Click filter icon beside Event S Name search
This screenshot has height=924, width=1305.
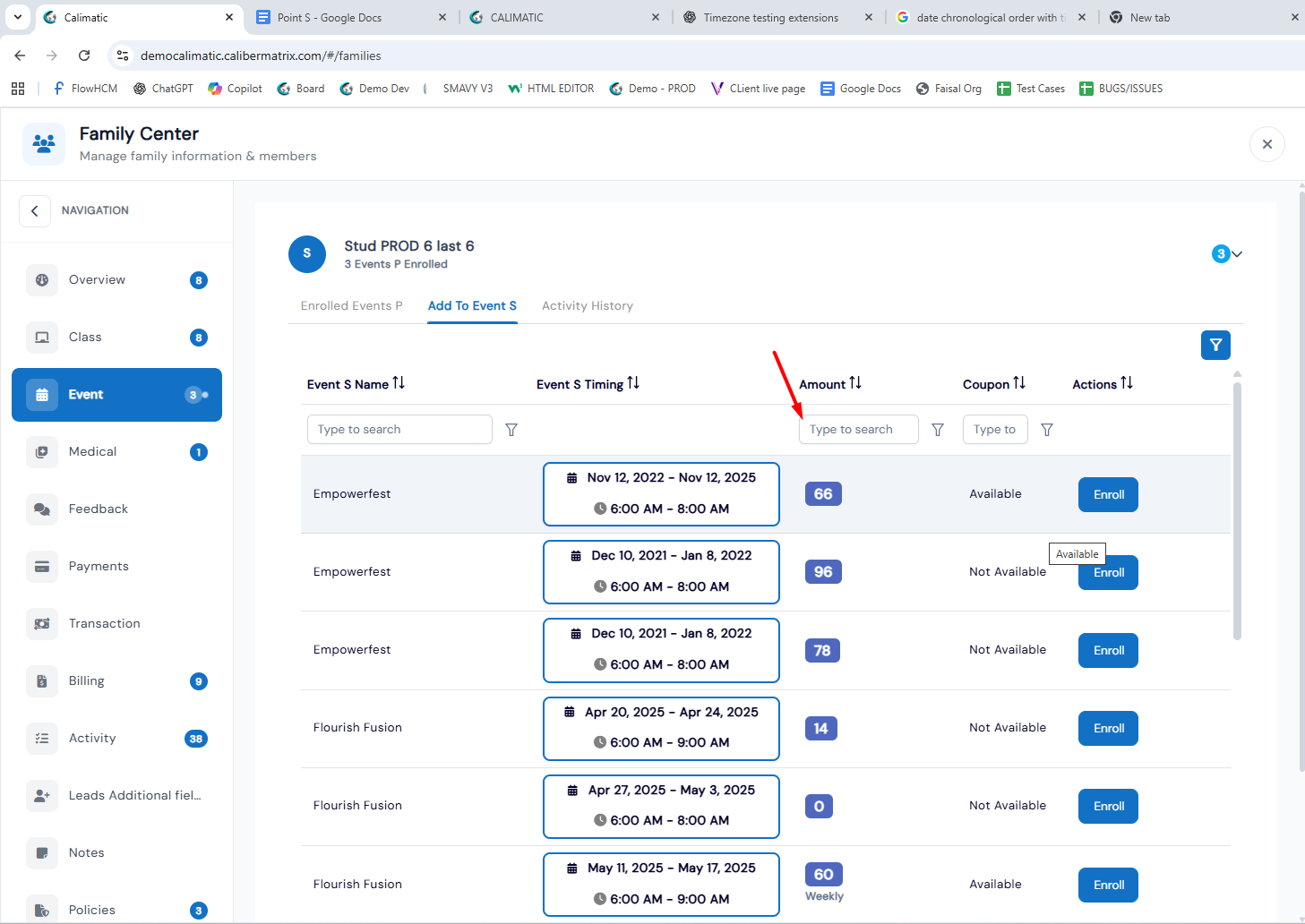(511, 430)
